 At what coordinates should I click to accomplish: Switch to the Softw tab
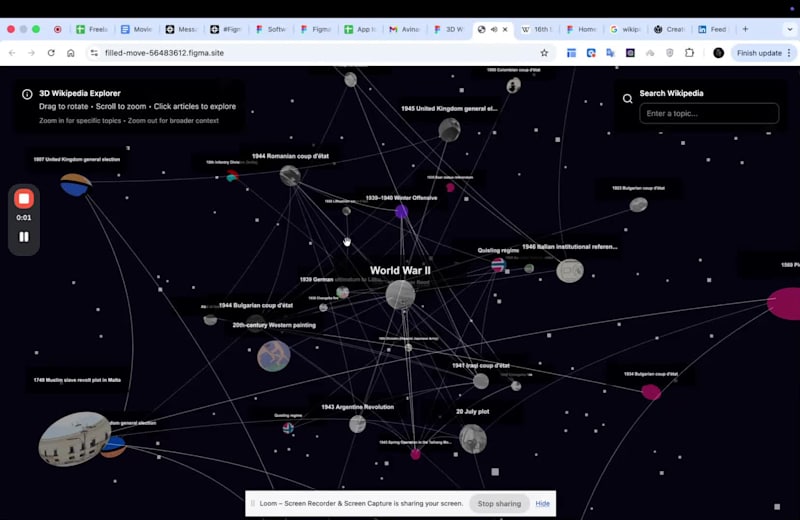click(x=271, y=30)
